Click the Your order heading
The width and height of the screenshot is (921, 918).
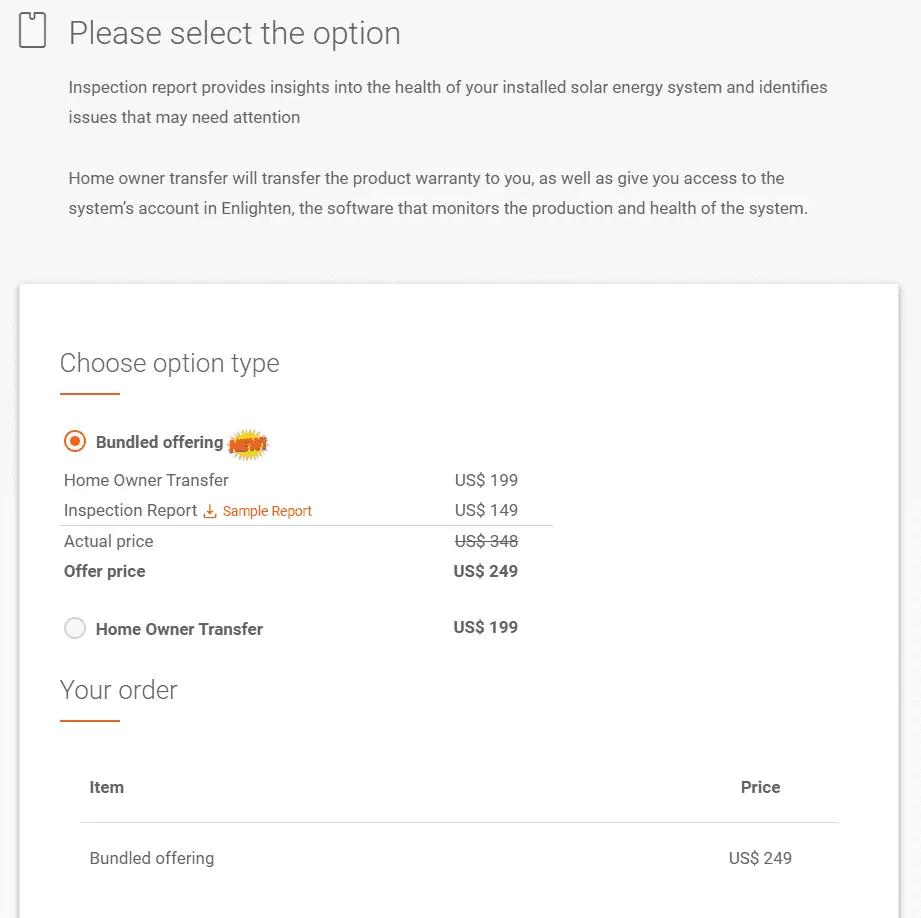click(119, 690)
